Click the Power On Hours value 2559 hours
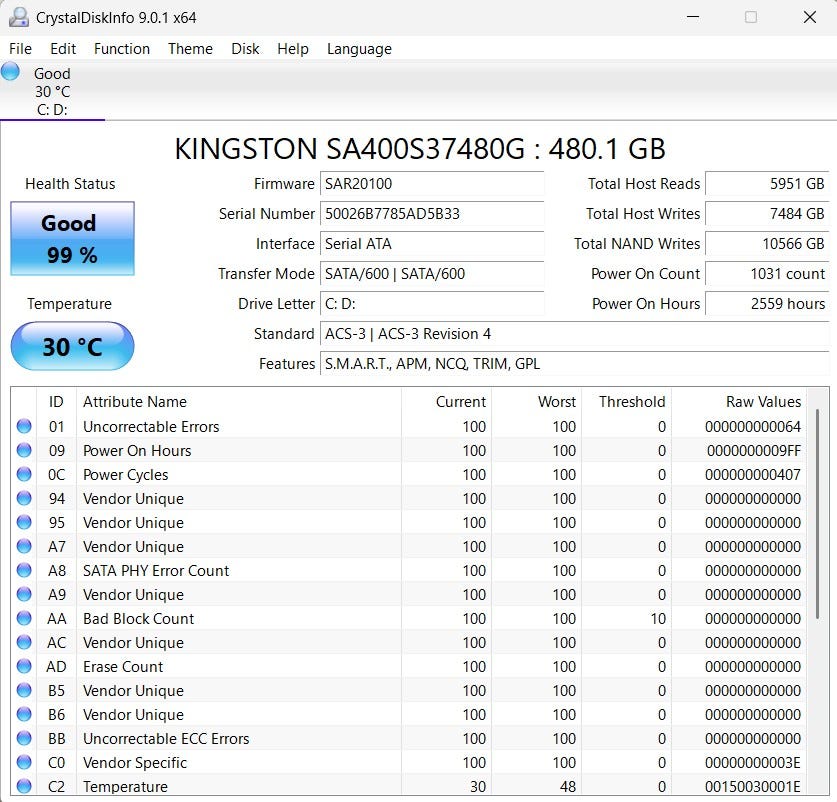The width and height of the screenshot is (837, 802). click(x=767, y=303)
